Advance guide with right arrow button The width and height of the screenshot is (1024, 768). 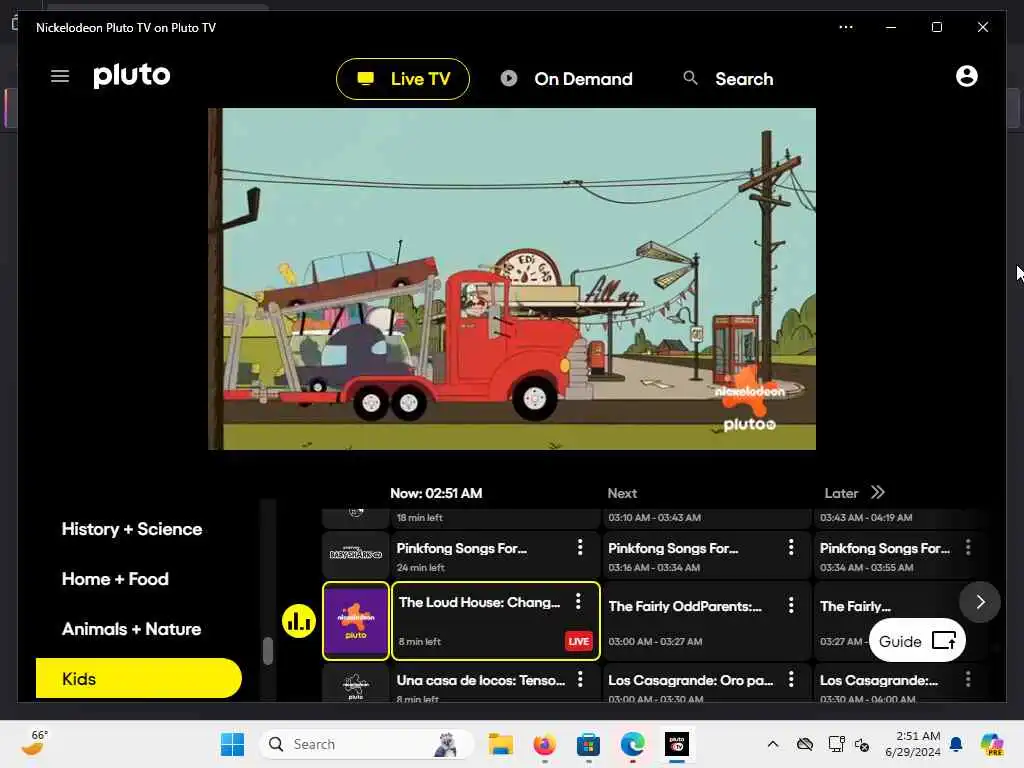[x=980, y=602]
